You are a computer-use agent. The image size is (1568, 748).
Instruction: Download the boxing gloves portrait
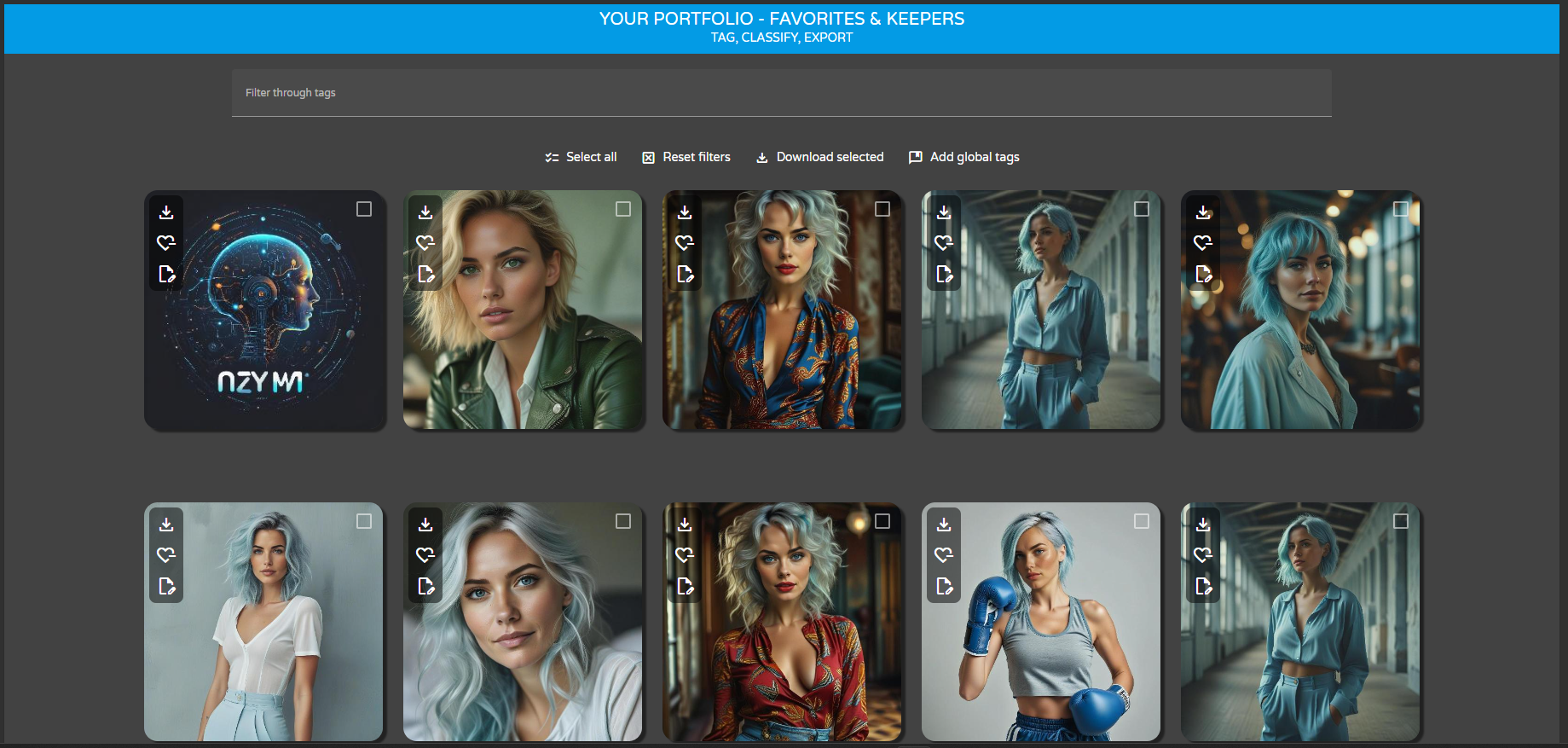[x=944, y=525]
